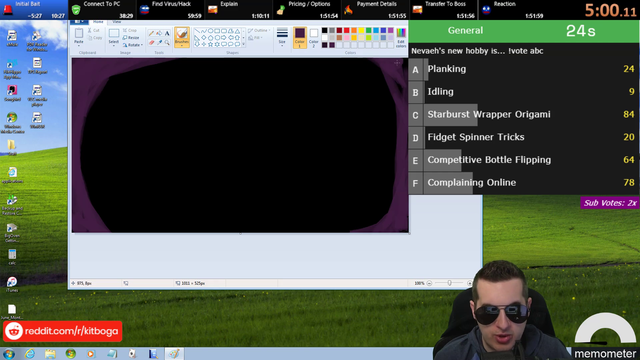The height and width of the screenshot is (360, 640).
Task: Open the Paint file menu button
Action: (x=79, y=22)
